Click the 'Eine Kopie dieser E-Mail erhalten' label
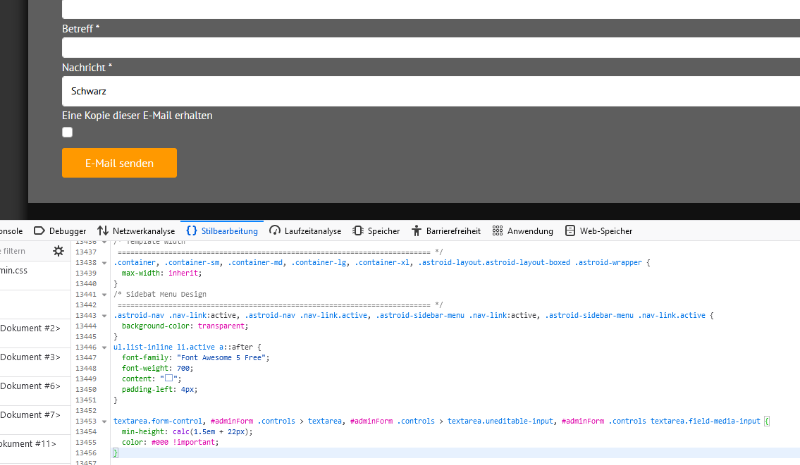 pos(137,115)
